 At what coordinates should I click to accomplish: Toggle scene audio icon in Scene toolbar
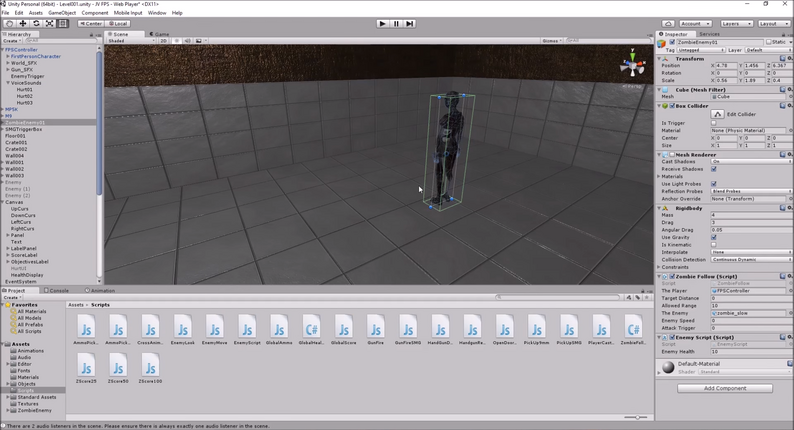[x=187, y=41]
